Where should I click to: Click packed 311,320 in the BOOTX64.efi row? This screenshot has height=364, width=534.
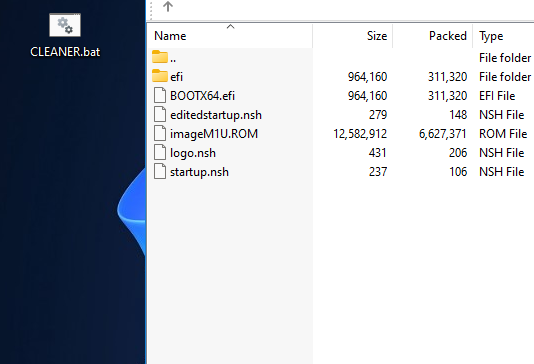coord(447,96)
